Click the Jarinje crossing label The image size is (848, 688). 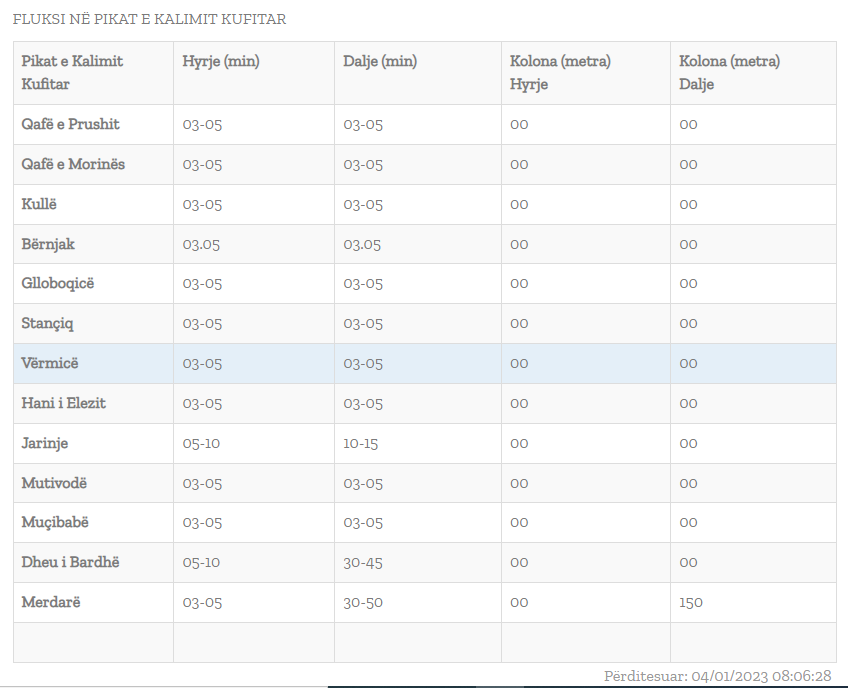[45, 443]
